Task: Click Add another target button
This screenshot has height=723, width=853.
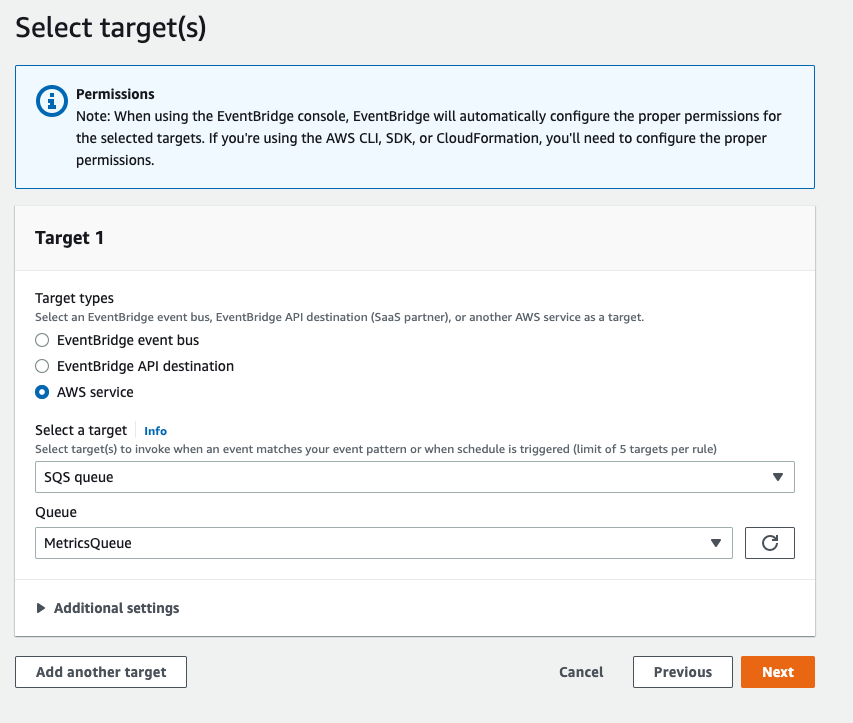Action: click(x=101, y=672)
